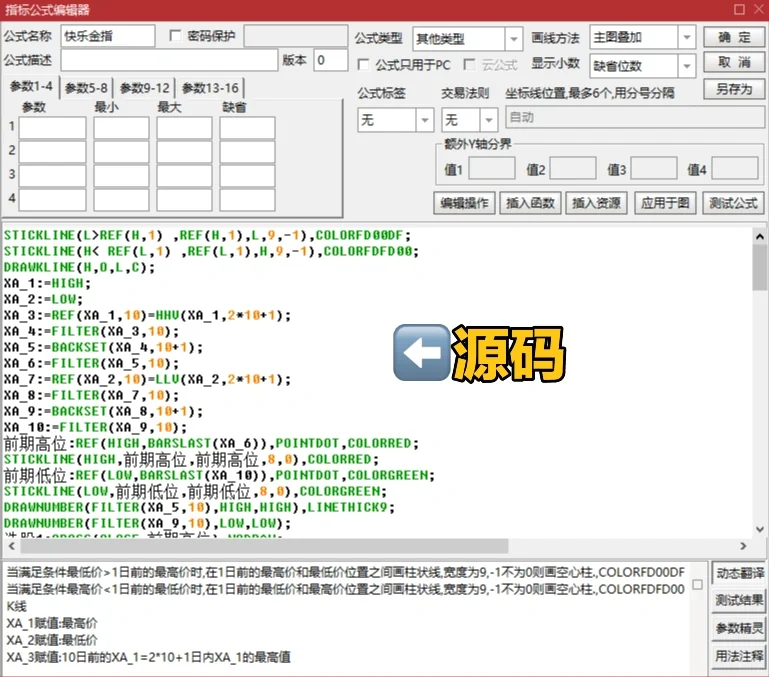Click the K线 translation line

coord(17,606)
